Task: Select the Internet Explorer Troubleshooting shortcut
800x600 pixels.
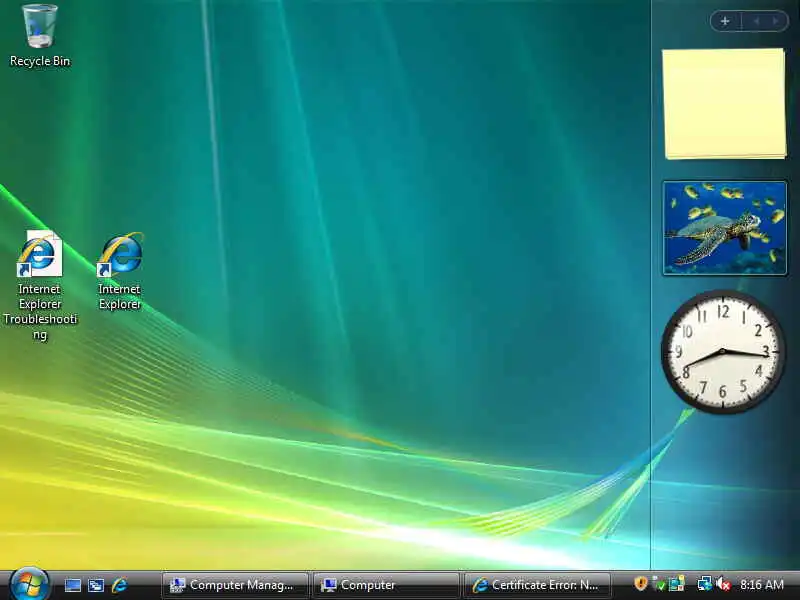Action: [40, 286]
